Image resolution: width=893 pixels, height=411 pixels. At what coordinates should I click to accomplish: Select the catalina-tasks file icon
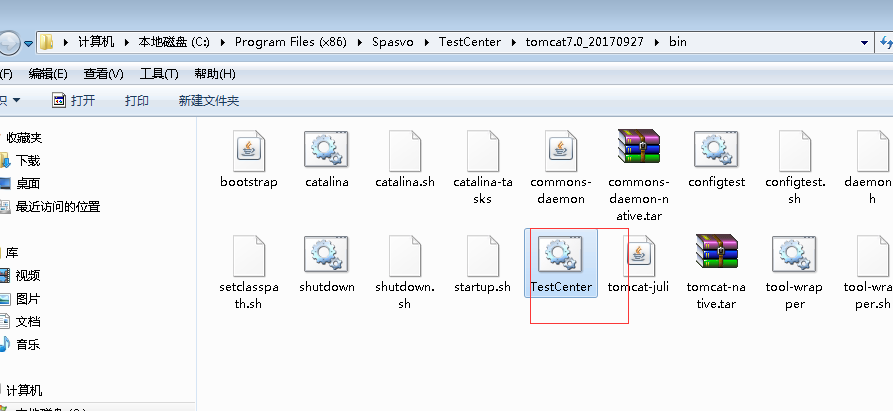point(482,151)
